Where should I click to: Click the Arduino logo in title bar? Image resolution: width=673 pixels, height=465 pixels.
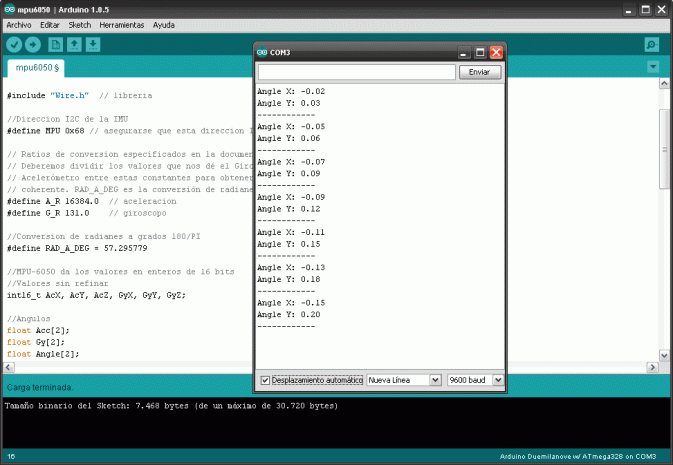[x=9, y=8]
